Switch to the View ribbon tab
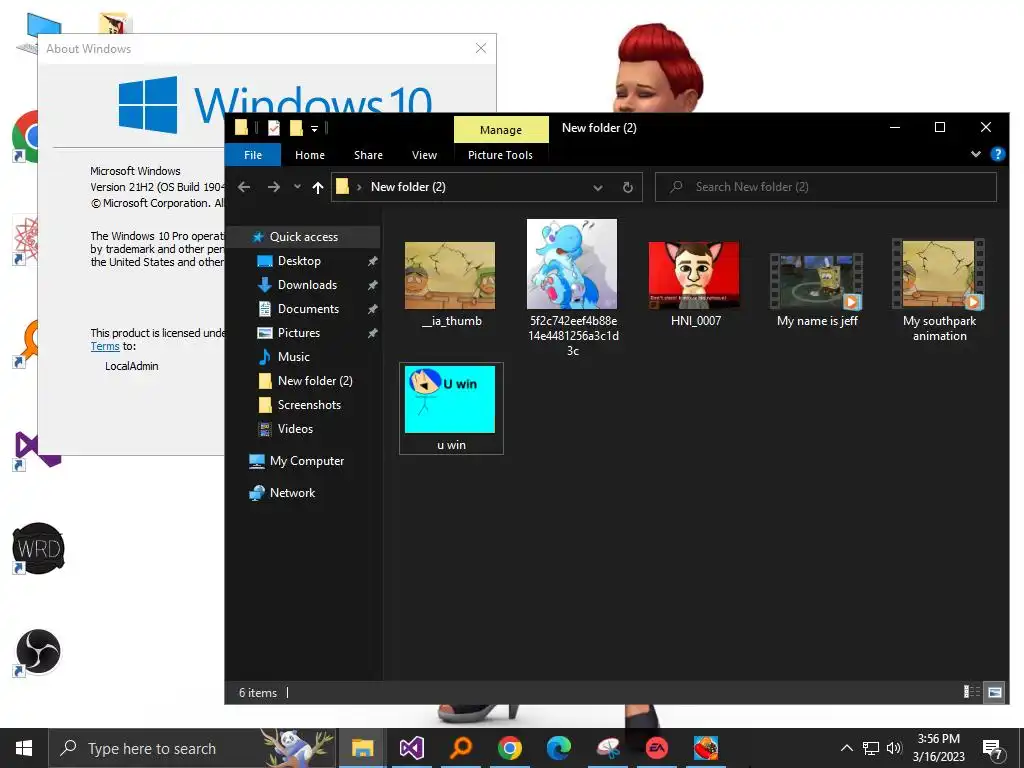This screenshot has width=1024, height=768. (424, 155)
